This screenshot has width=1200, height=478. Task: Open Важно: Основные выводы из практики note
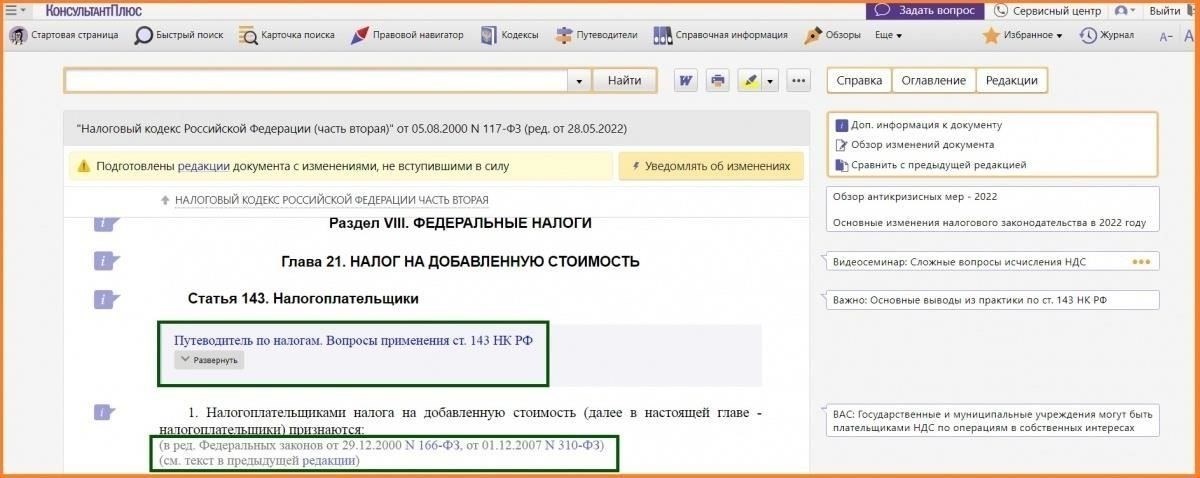pos(970,299)
